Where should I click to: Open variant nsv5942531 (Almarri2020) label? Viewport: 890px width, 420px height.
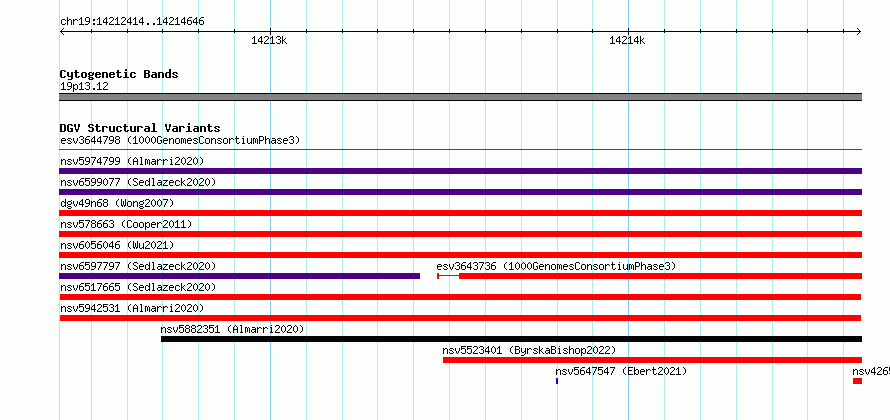coord(132,308)
